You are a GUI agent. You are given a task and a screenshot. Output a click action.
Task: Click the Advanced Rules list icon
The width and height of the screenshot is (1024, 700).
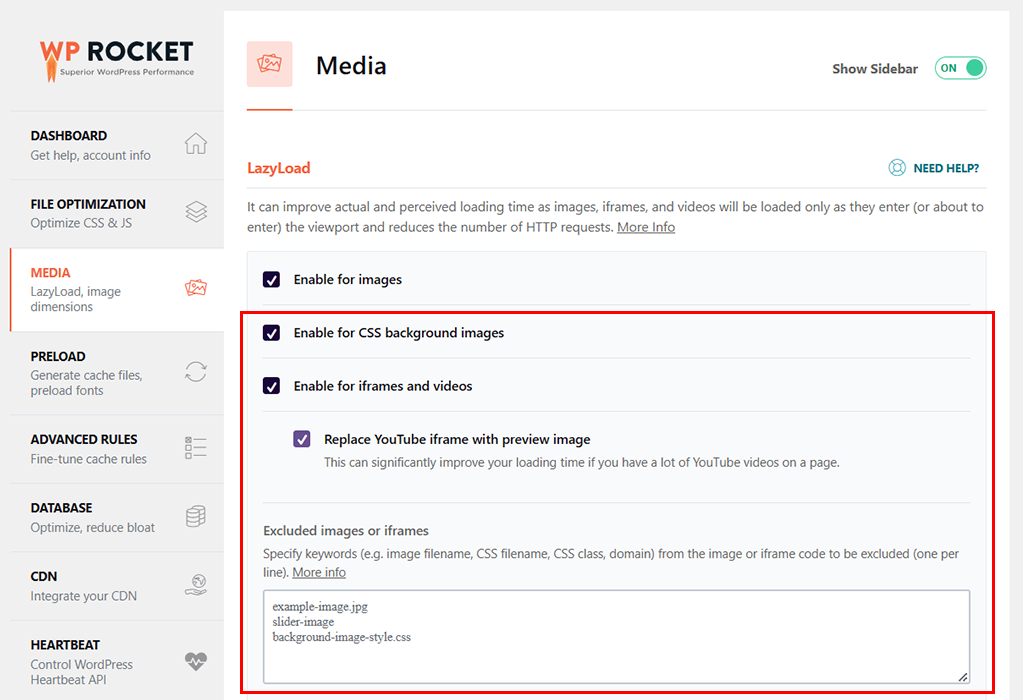pyautogui.click(x=196, y=448)
